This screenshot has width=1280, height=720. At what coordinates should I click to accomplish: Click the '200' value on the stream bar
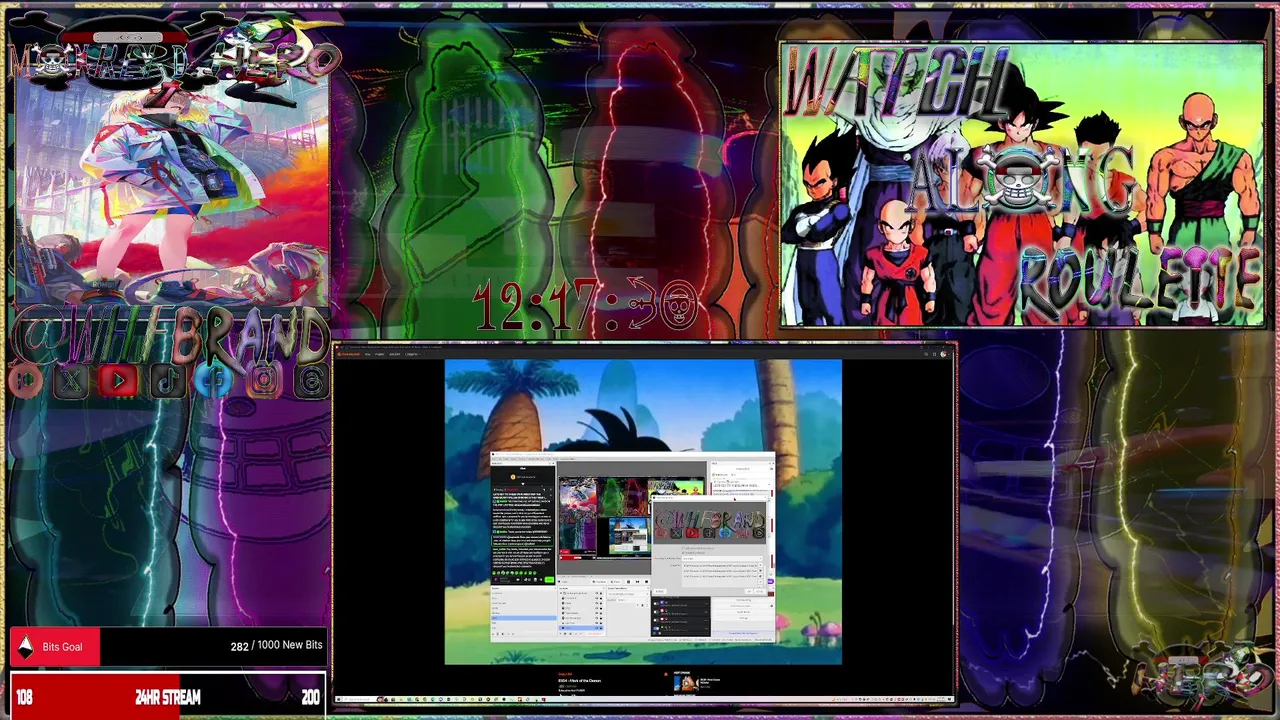click(x=310, y=698)
